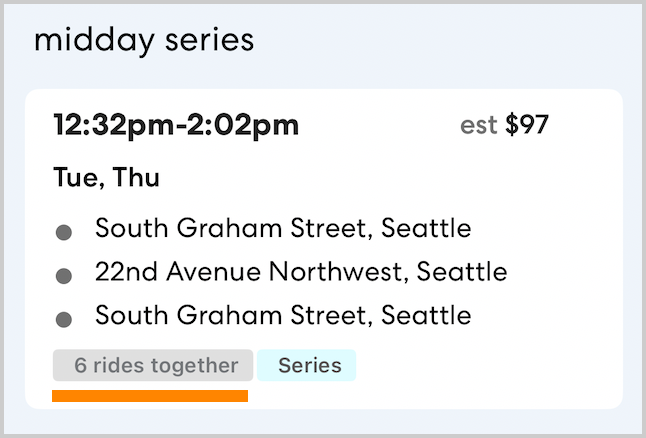Click first South Graham Street stop's bullet dot
Viewport: 646px width, 438px height.
click(x=64, y=232)
